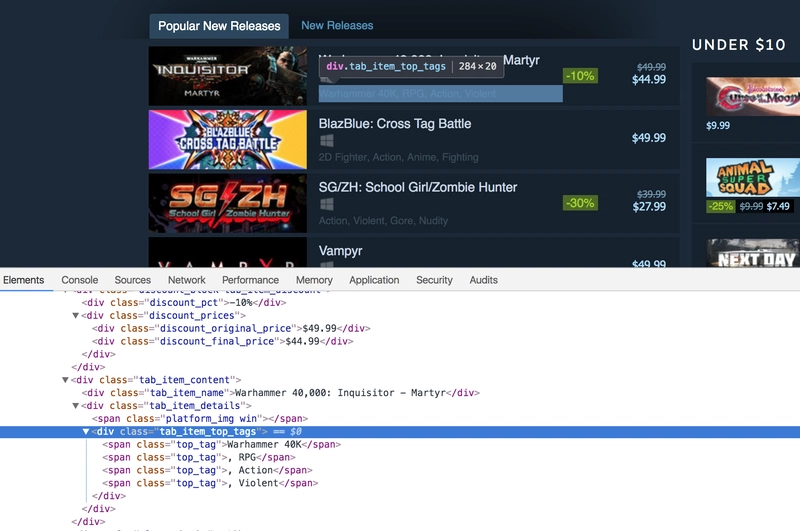Open Animal Super Squad thumbnail

click(753, 177)
